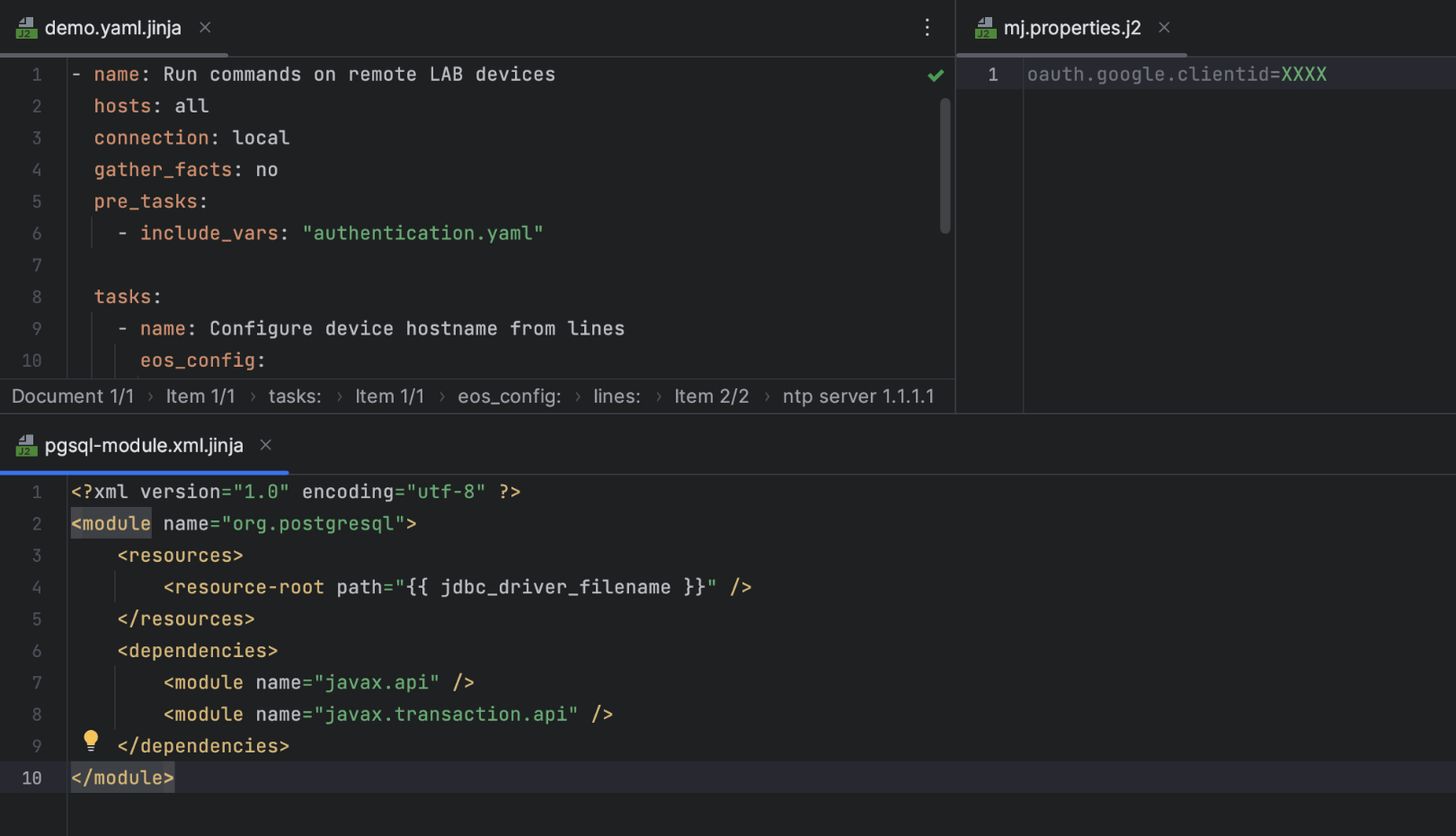Screen dimensions: 1456x836
Task: Click the 'Document 1/1' breadcrumb
Action: tap(73, 396)
